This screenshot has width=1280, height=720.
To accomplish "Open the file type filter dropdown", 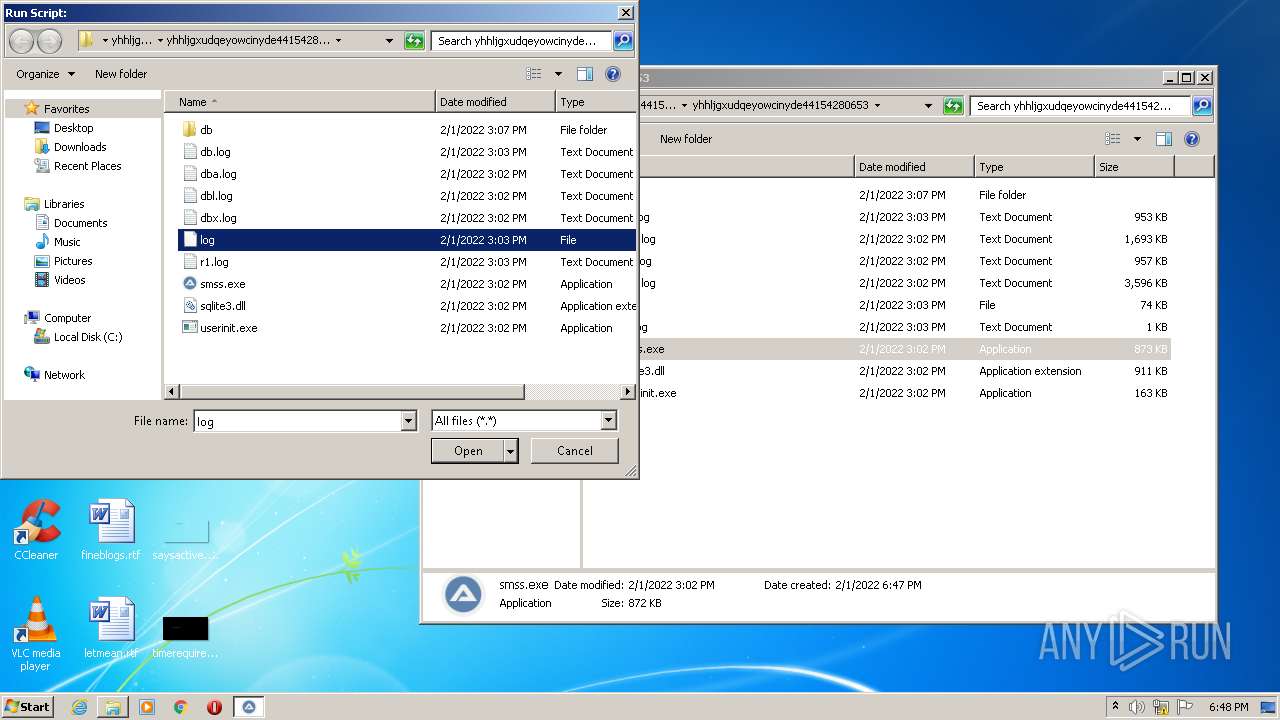I will (608, 421).
